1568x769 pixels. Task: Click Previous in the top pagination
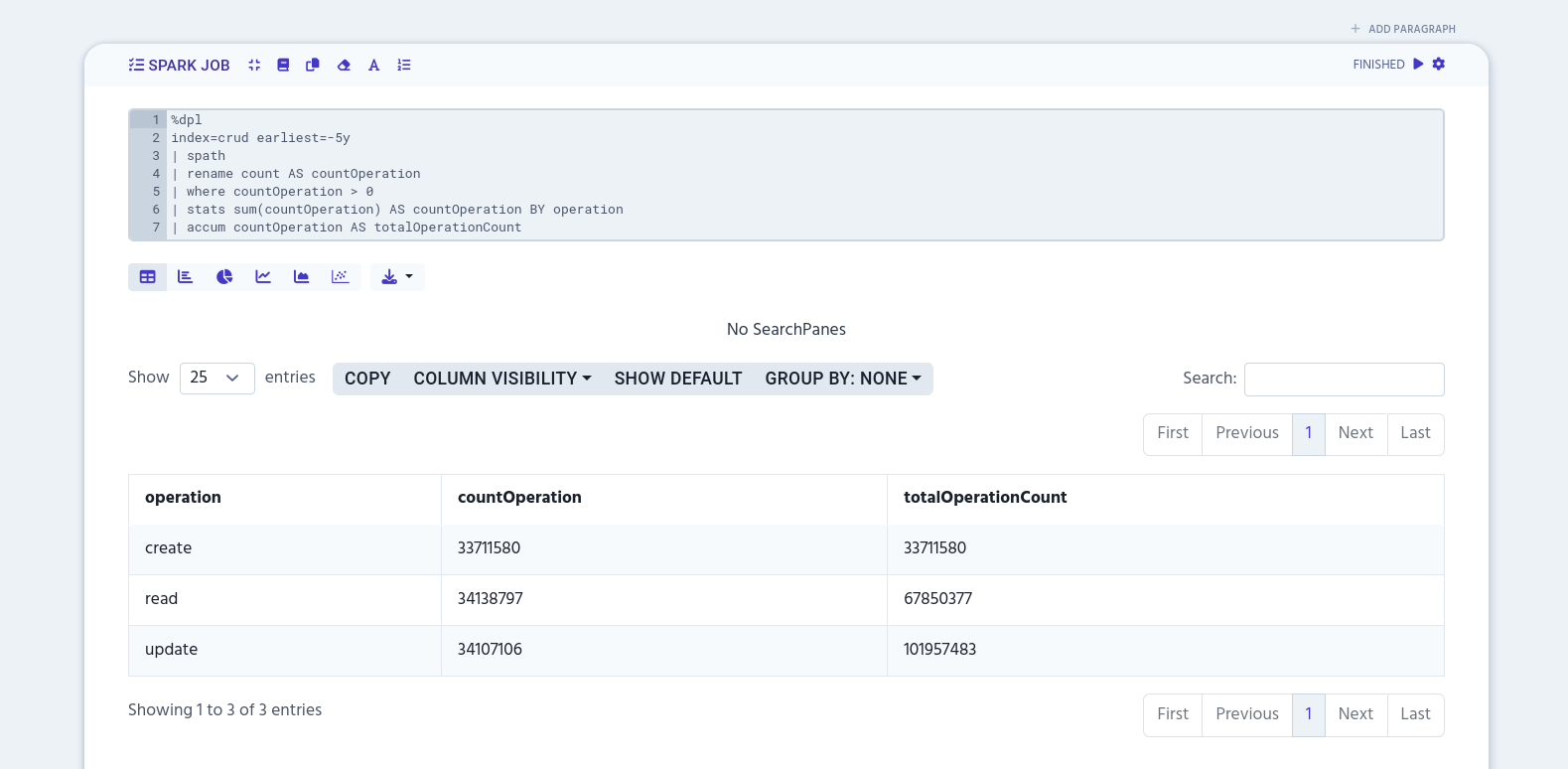coord(1247,433)
